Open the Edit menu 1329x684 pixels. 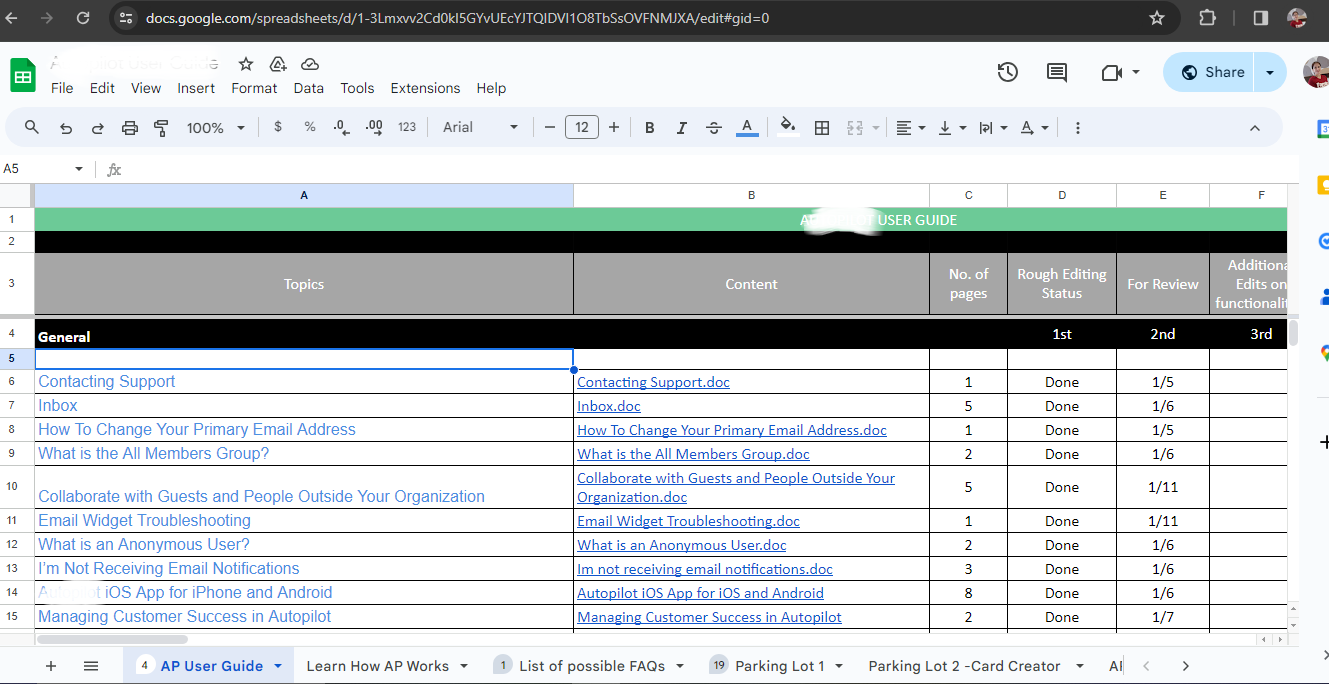[102, 88]
